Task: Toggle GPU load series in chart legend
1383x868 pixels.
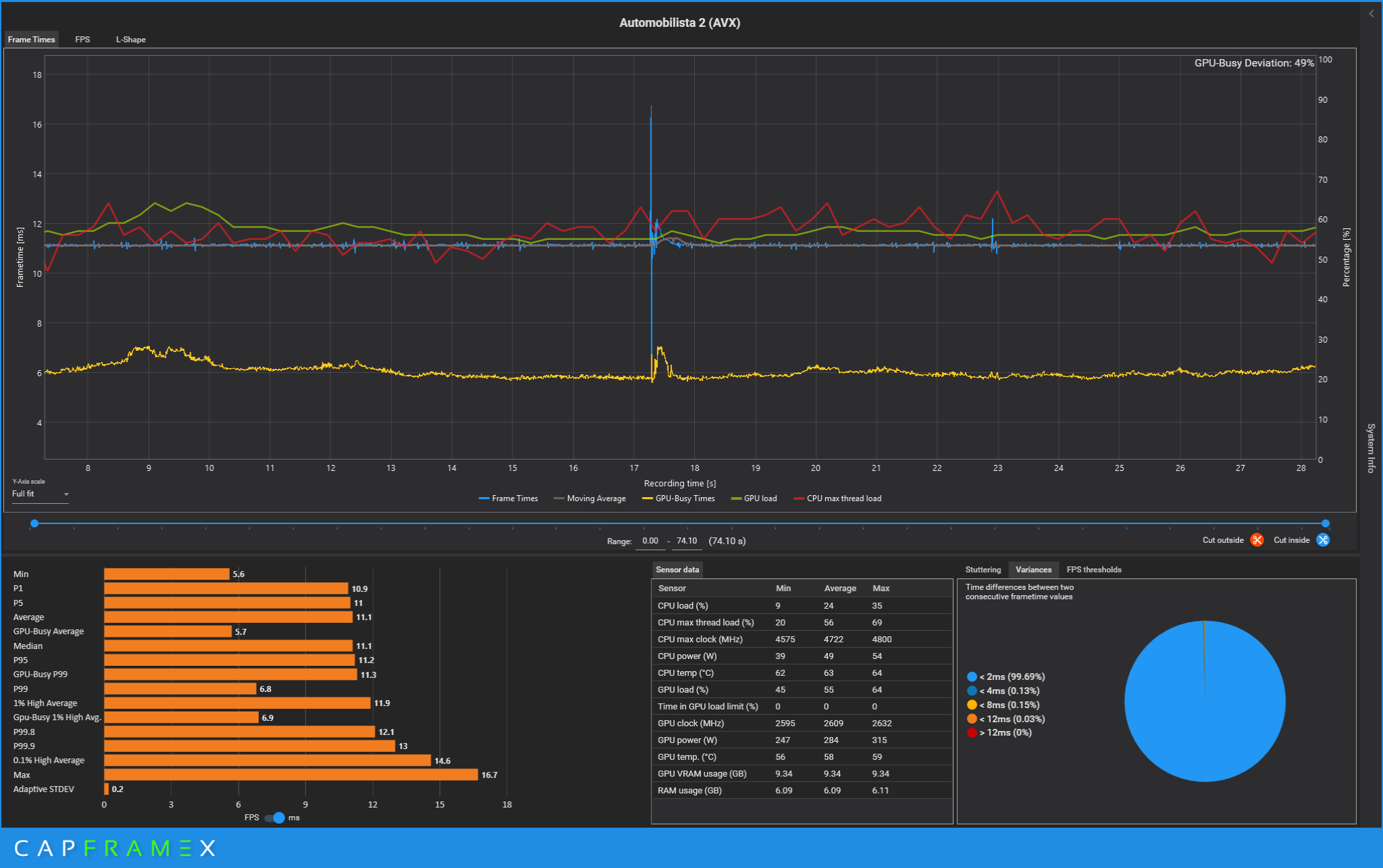Action: (753, 498)
